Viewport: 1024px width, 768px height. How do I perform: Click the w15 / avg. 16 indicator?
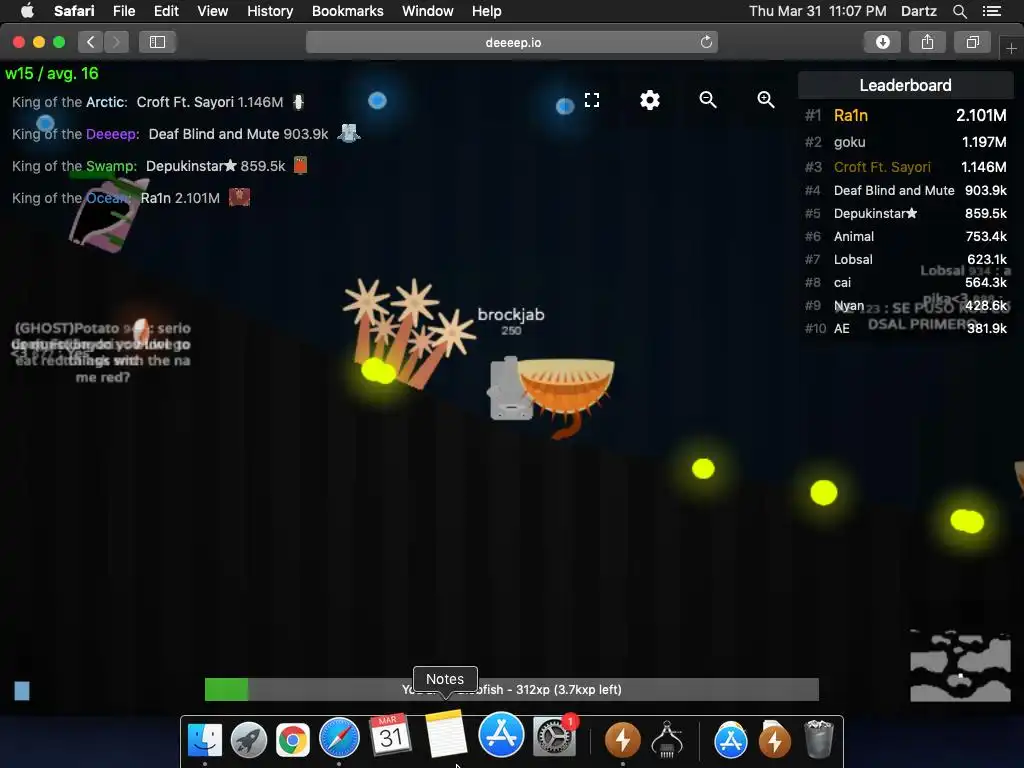coord(52,73)
